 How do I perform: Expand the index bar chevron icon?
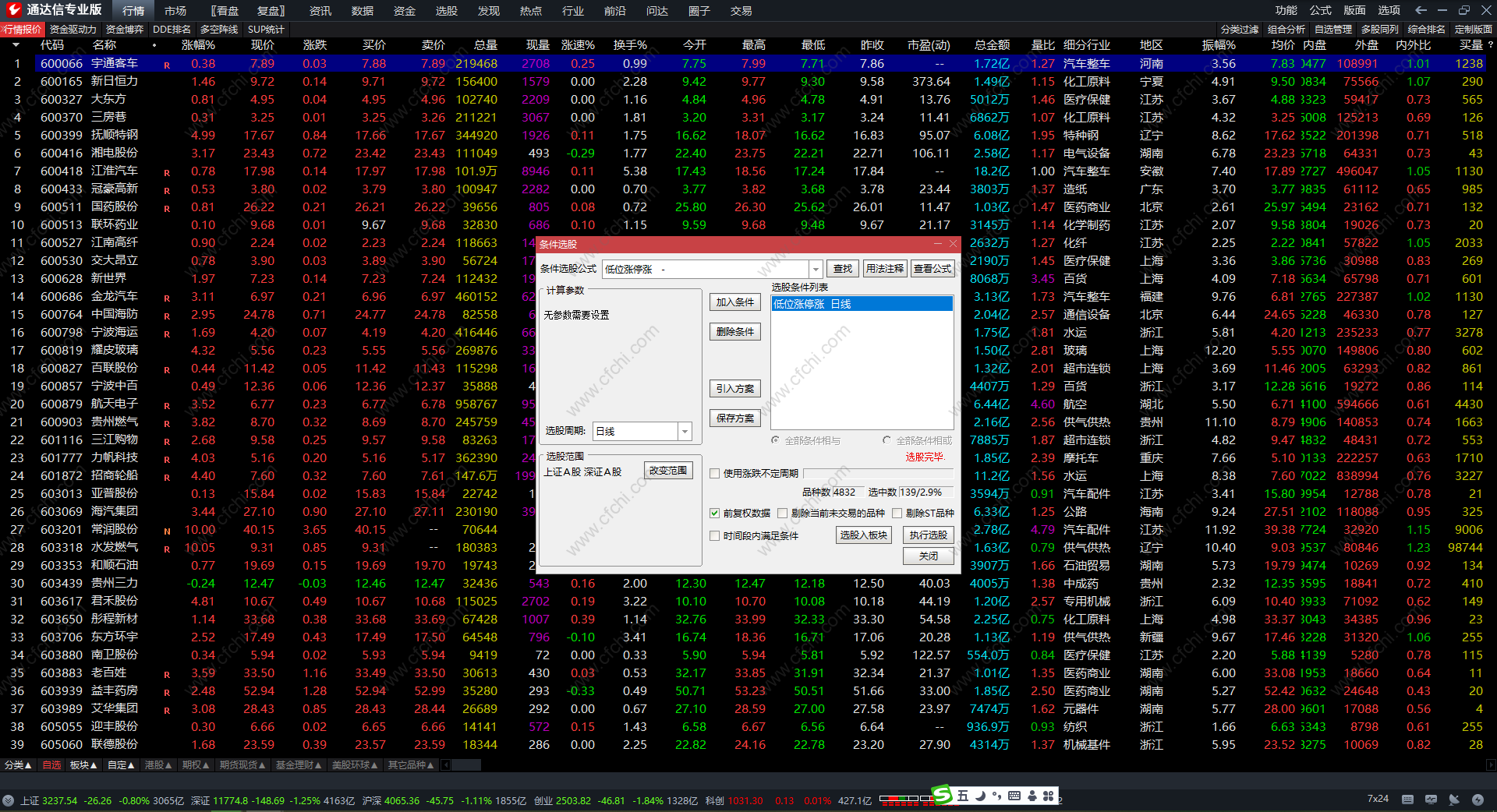(8, 800)
